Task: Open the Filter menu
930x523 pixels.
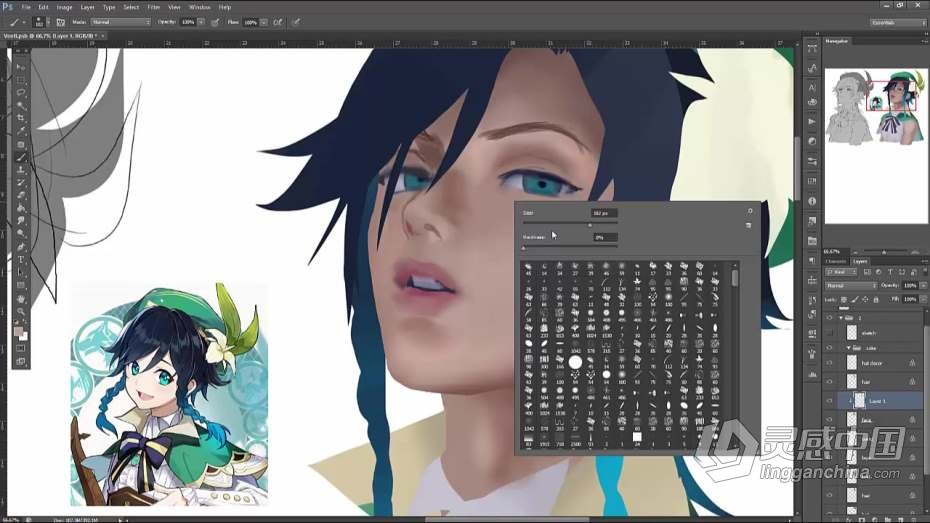Action: (x=154, y=7)
